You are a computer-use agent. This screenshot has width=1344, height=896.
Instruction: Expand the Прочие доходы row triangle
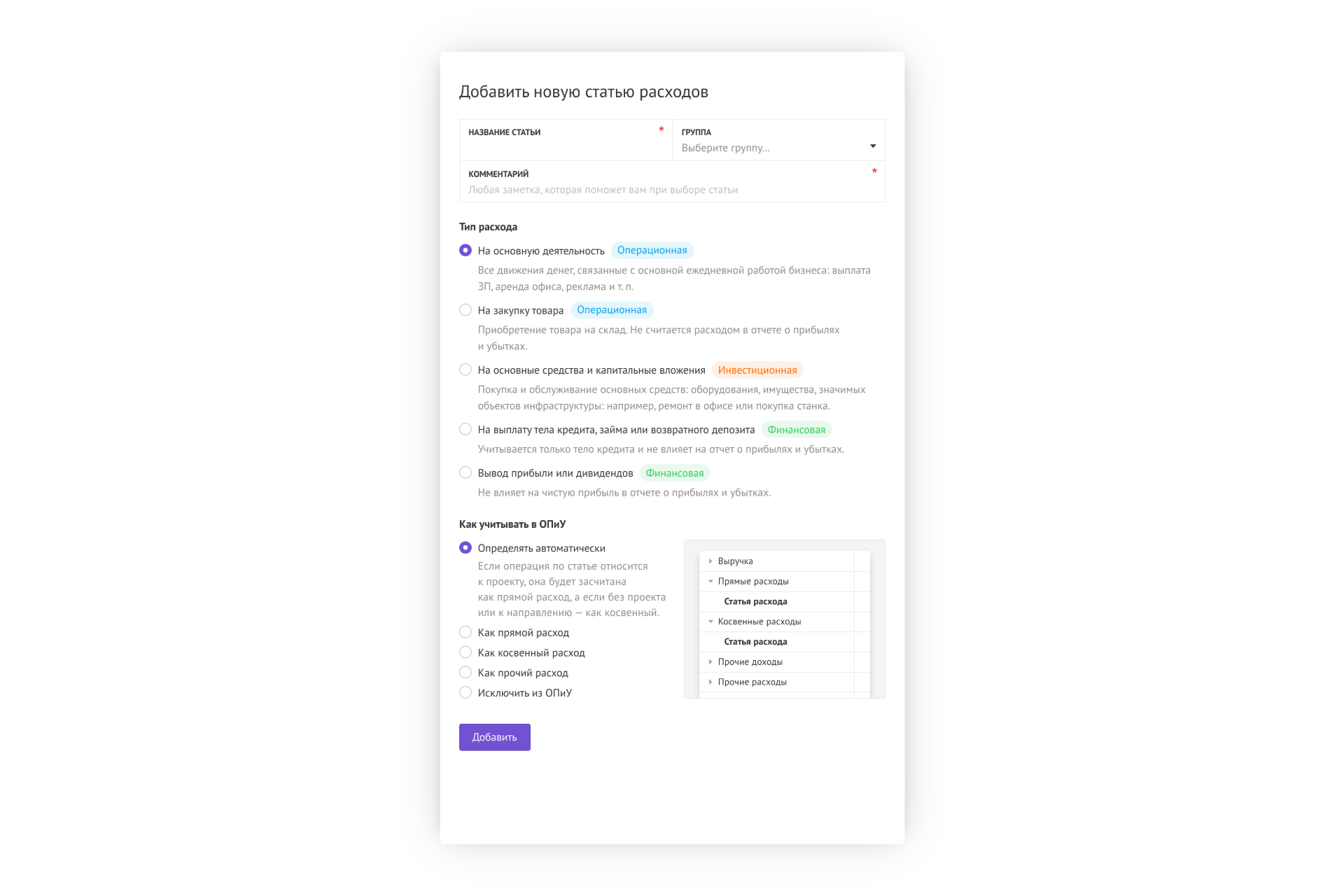pos(710,661)
